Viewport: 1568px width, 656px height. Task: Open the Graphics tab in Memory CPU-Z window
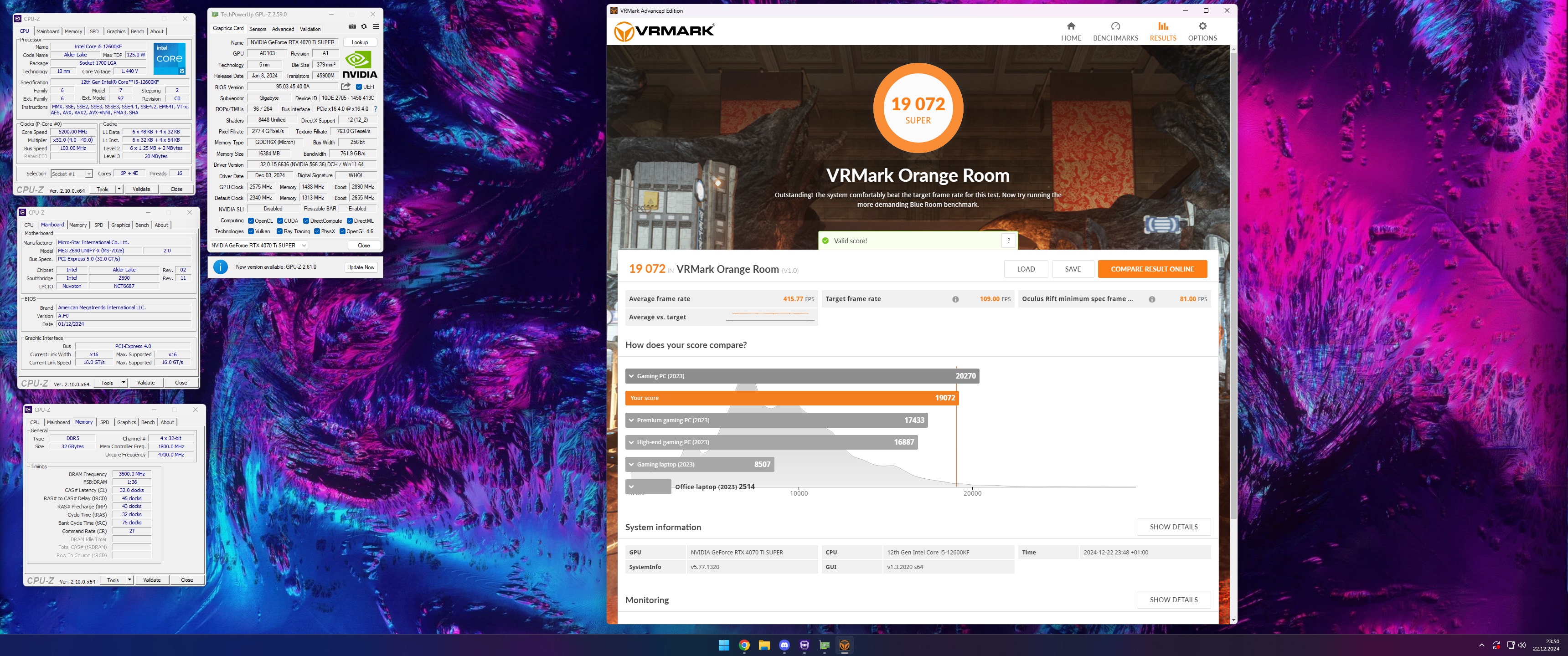127,422
